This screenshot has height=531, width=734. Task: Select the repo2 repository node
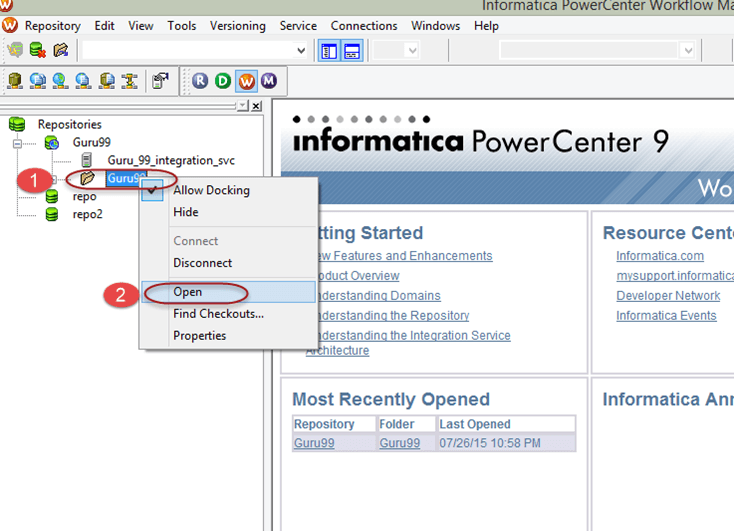[x=88, y=214]
